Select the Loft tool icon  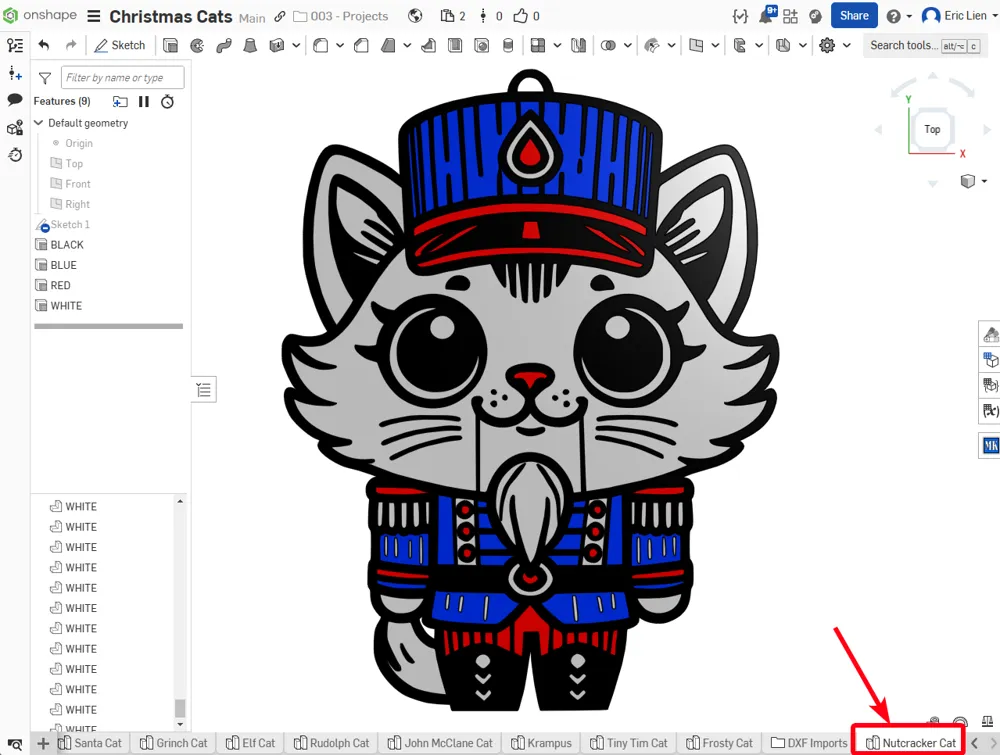(x=250, y=45)
